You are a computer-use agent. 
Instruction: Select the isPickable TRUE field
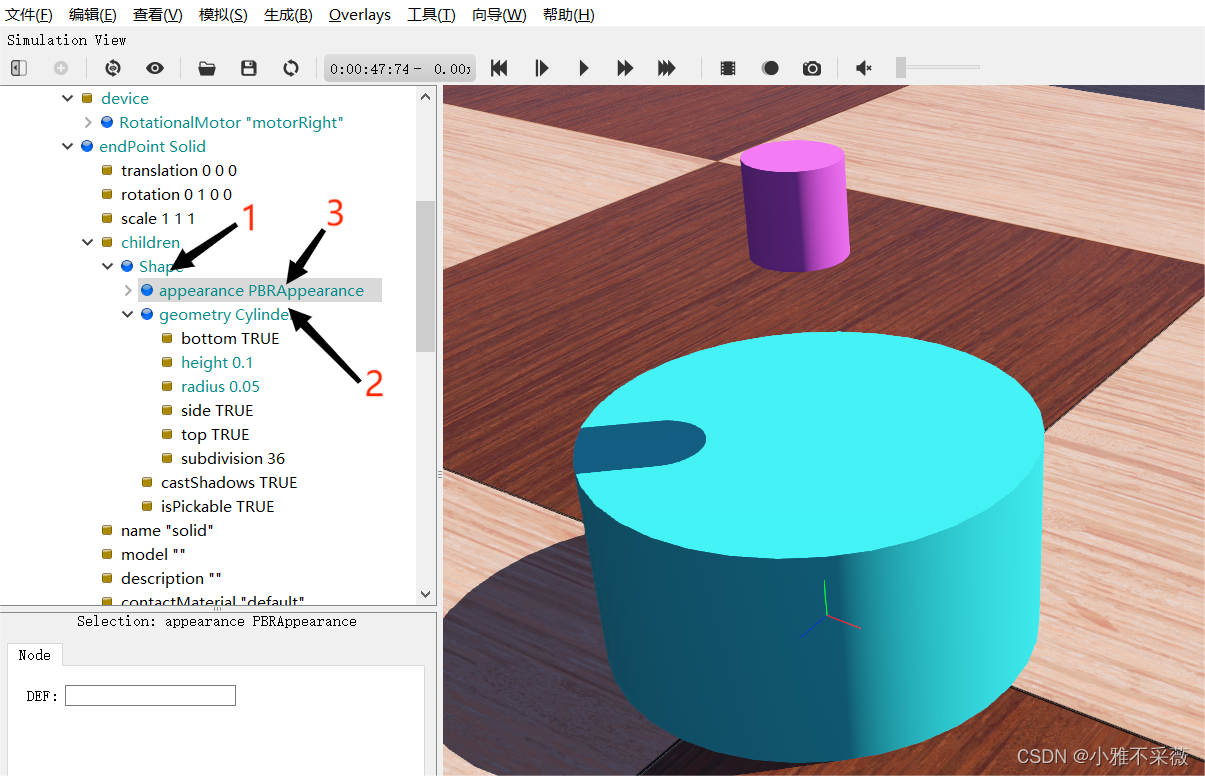coord(217,506)
